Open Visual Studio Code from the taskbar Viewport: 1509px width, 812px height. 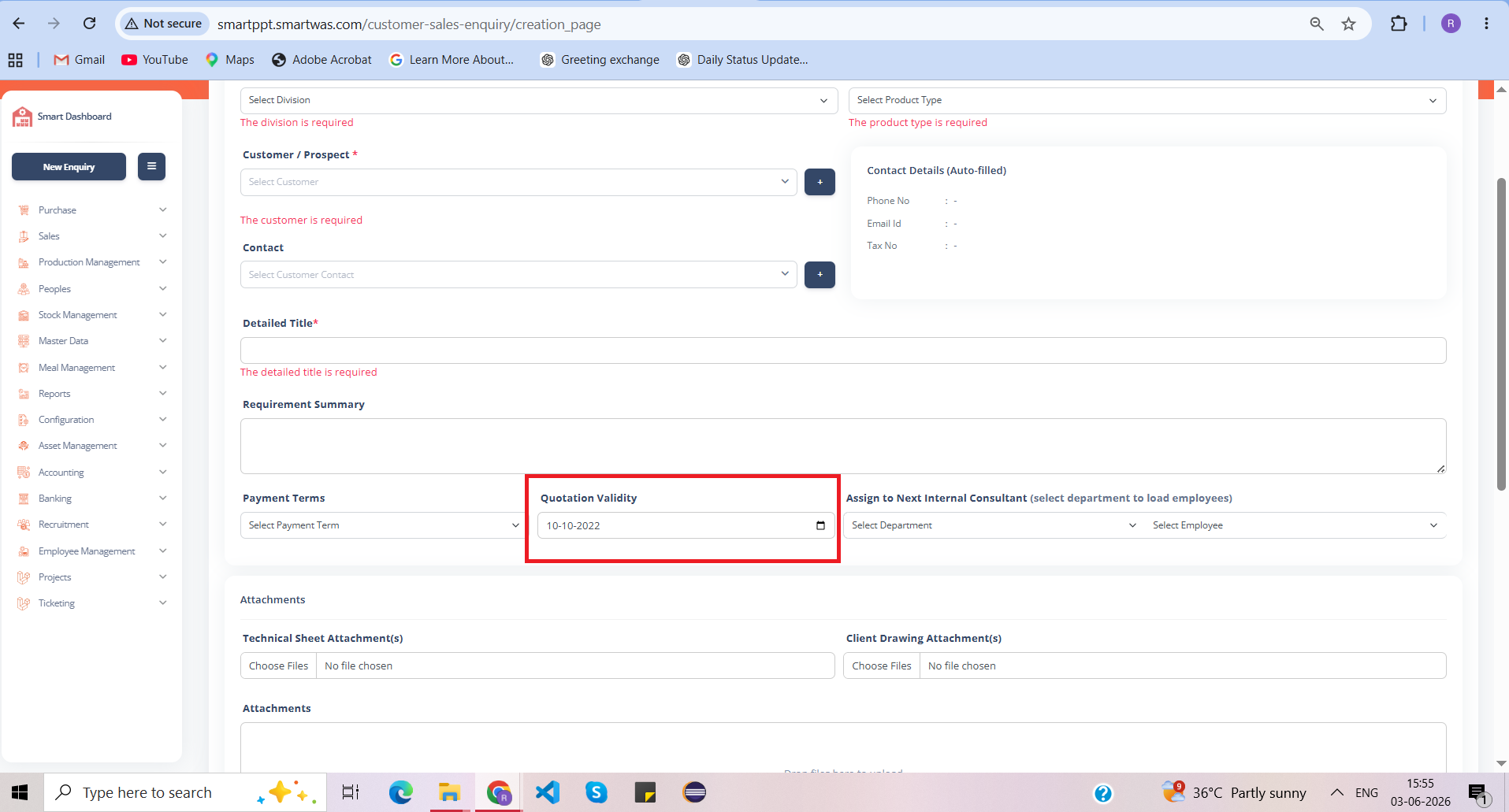(548, 792)
